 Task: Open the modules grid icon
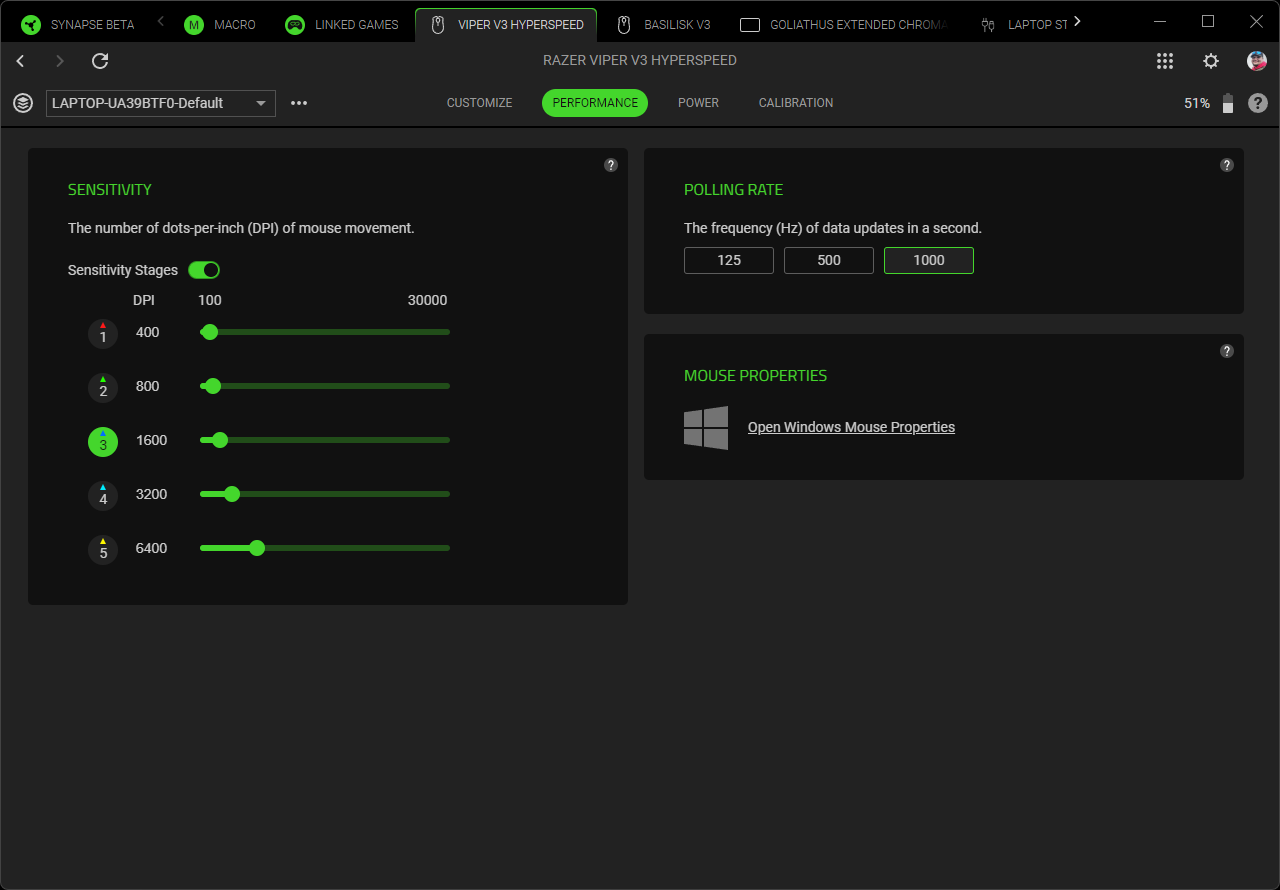pos(1165,61)
